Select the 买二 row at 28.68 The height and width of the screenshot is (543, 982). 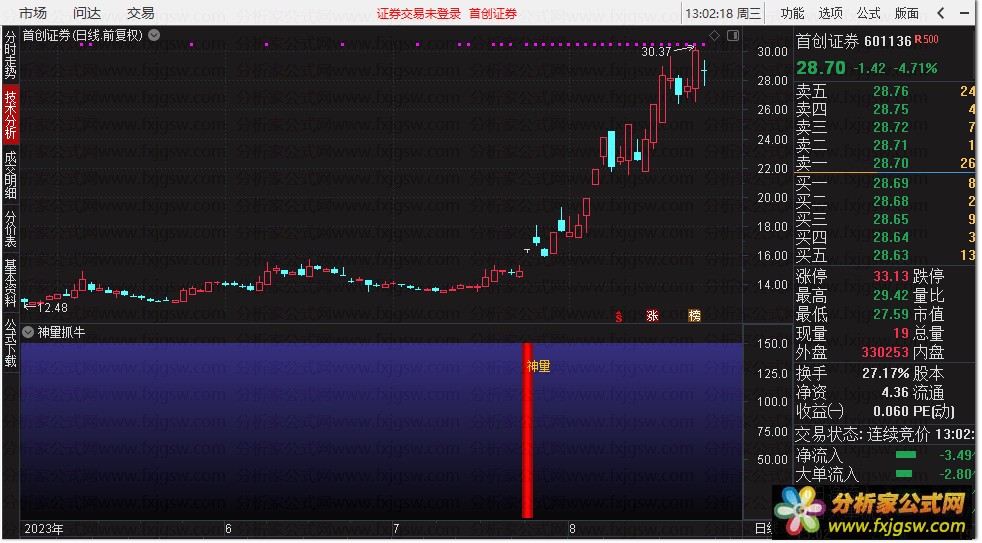click(x=885, y=201)
